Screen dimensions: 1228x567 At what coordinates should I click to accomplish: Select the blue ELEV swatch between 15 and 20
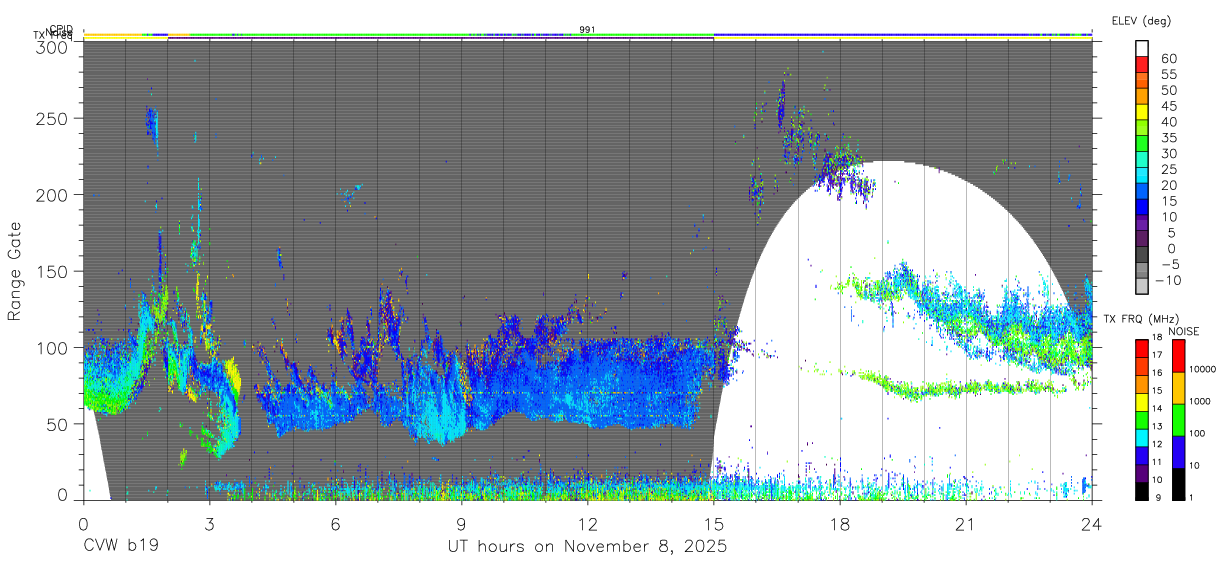[1143, 192]
